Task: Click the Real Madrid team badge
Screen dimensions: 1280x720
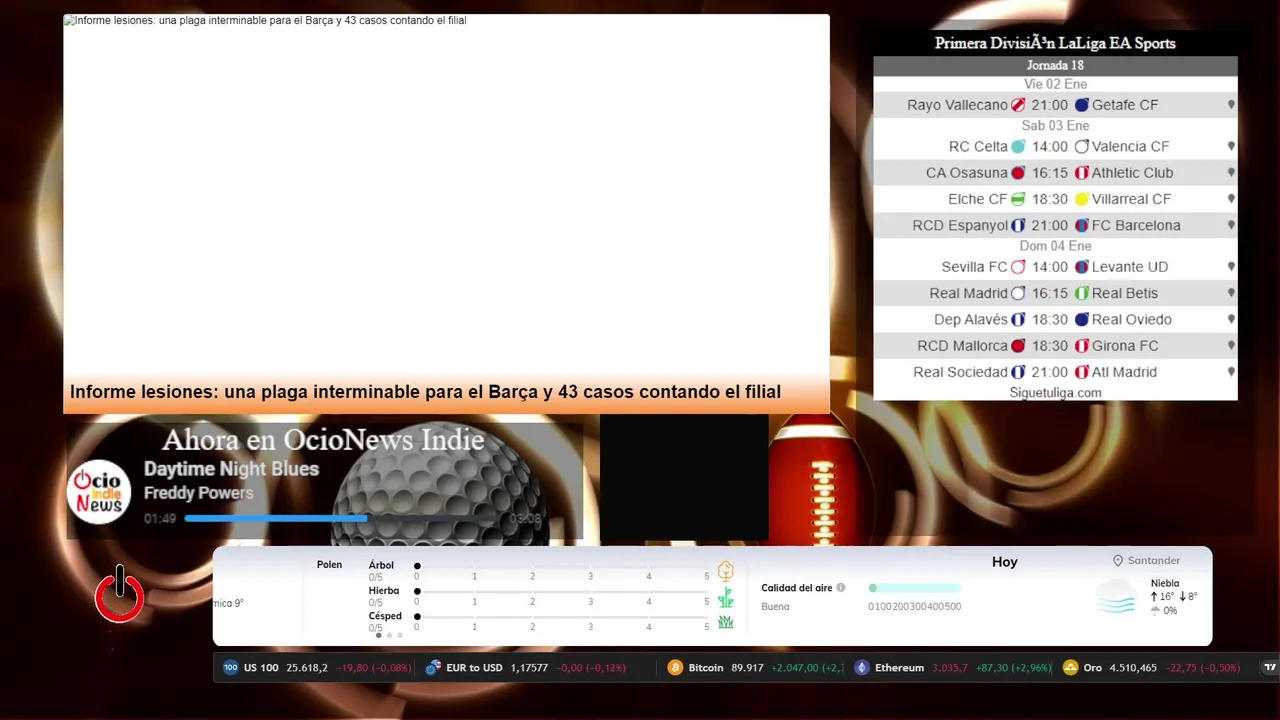Action: pos(1018,293)
